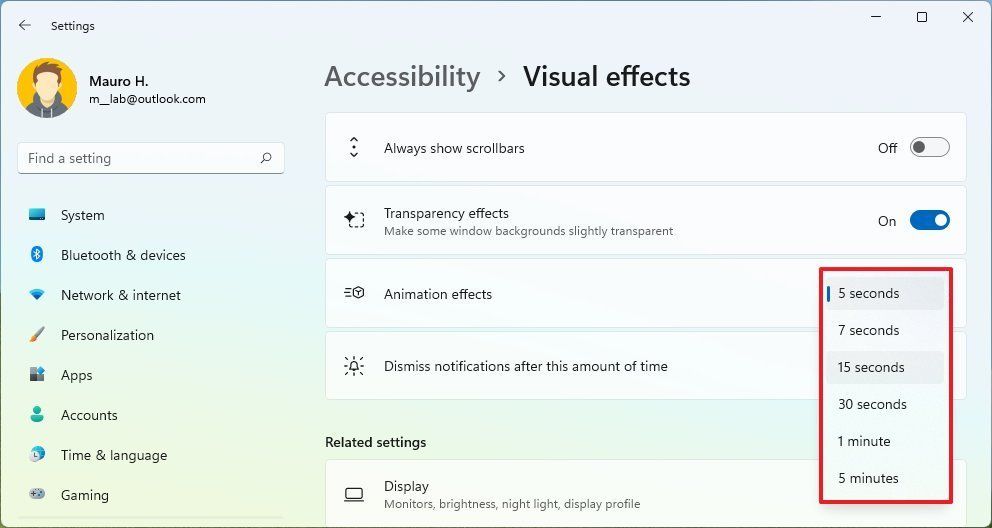Screen dimensions: 992x528
Task: Open Accounts settings section
Action: point(89,415)
